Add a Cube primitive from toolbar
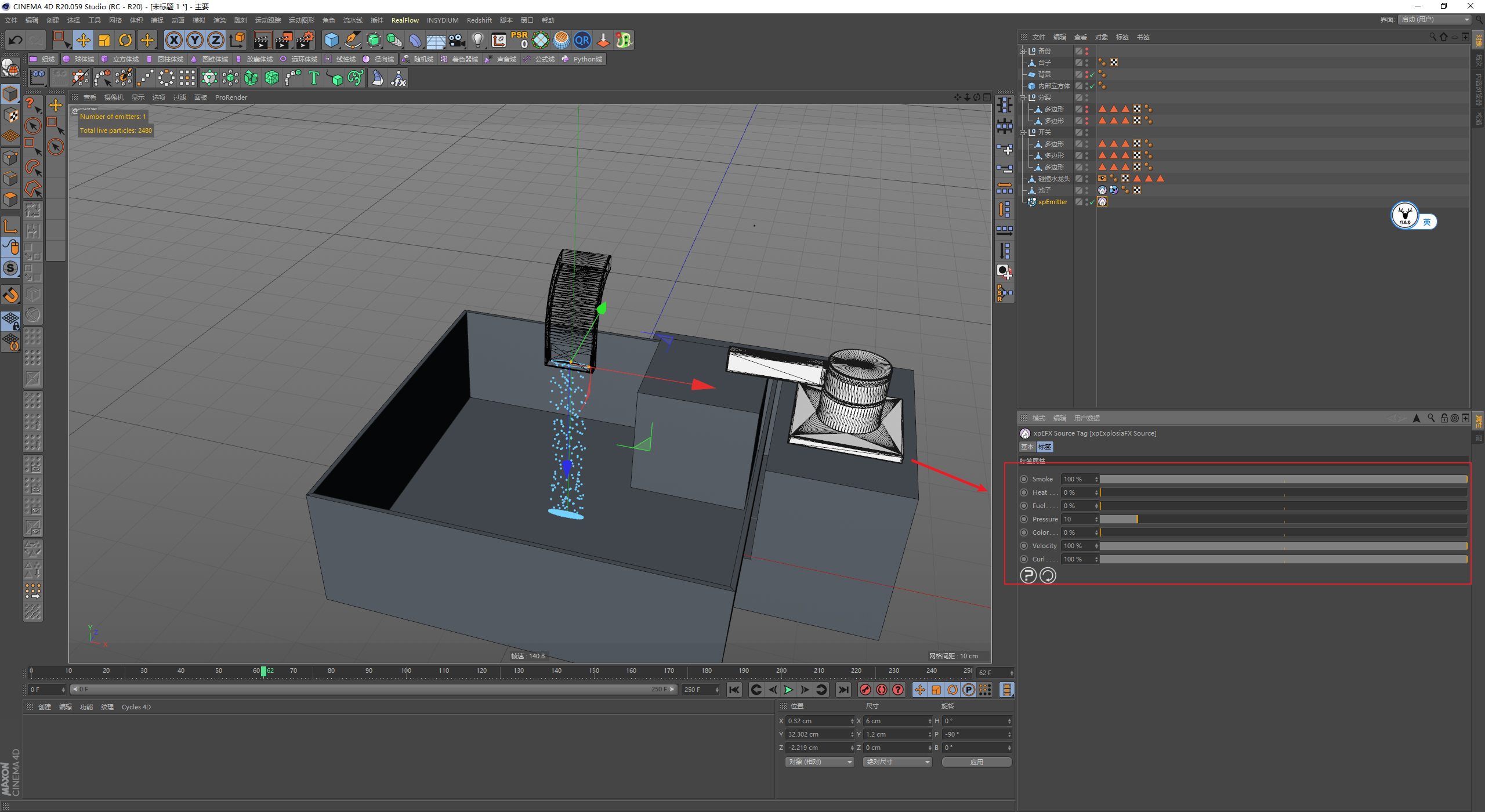 click(331, 40)
